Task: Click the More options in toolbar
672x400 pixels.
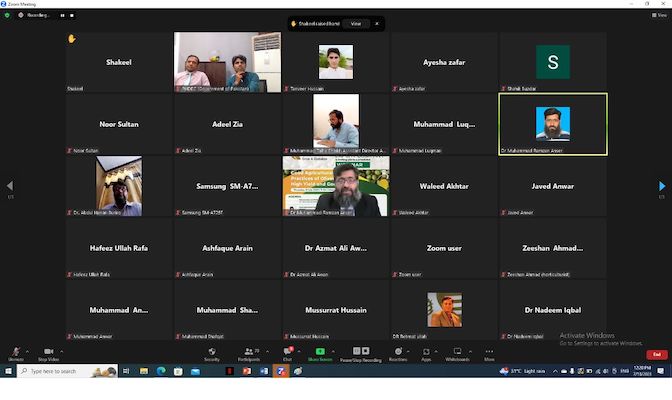Action: coord(489,352)
